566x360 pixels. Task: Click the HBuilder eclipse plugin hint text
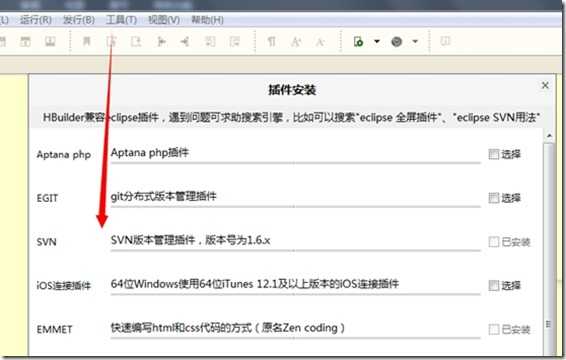point(291,117)
